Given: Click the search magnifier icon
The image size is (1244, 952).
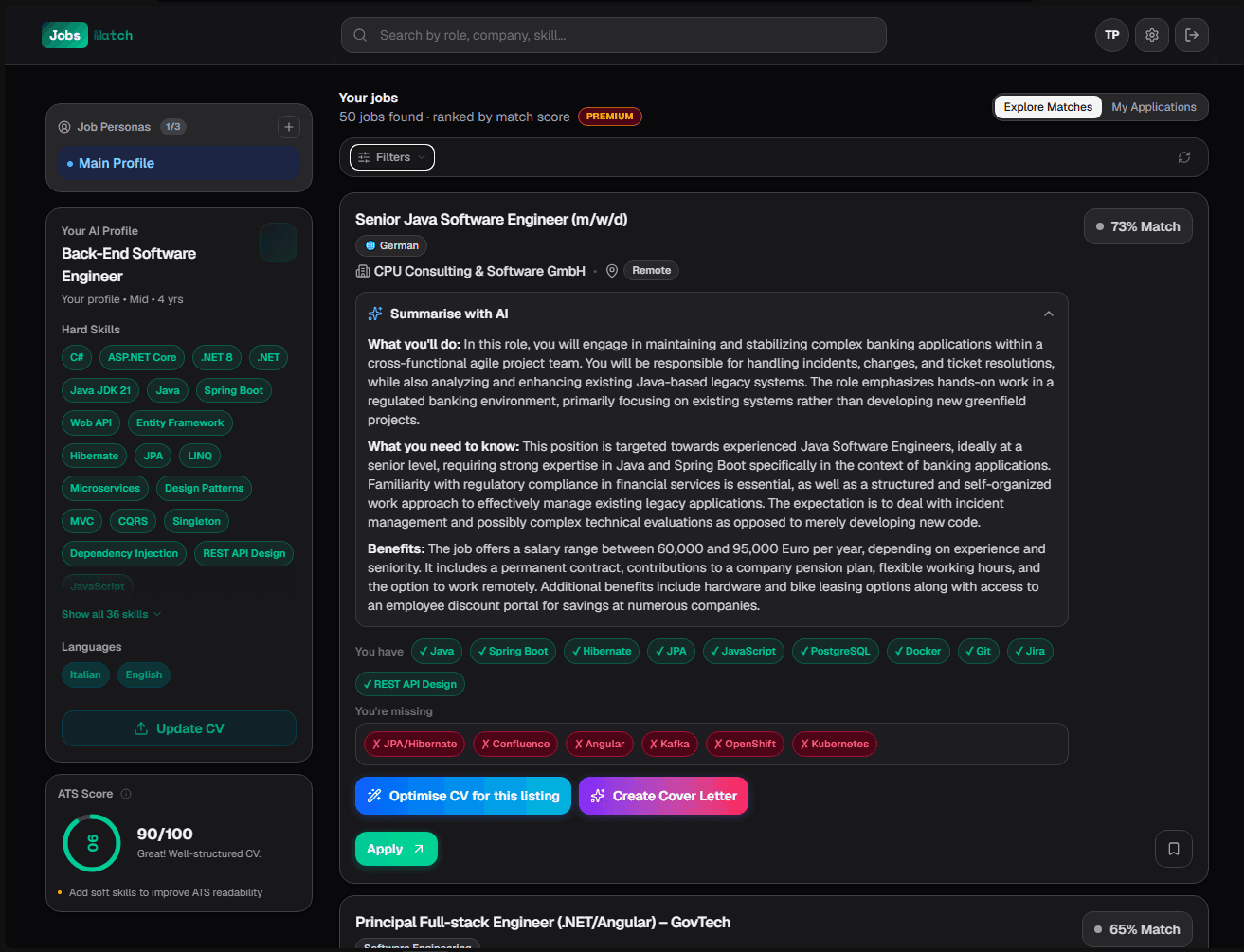Looking at the screenshot, I should tap(360, 35).
